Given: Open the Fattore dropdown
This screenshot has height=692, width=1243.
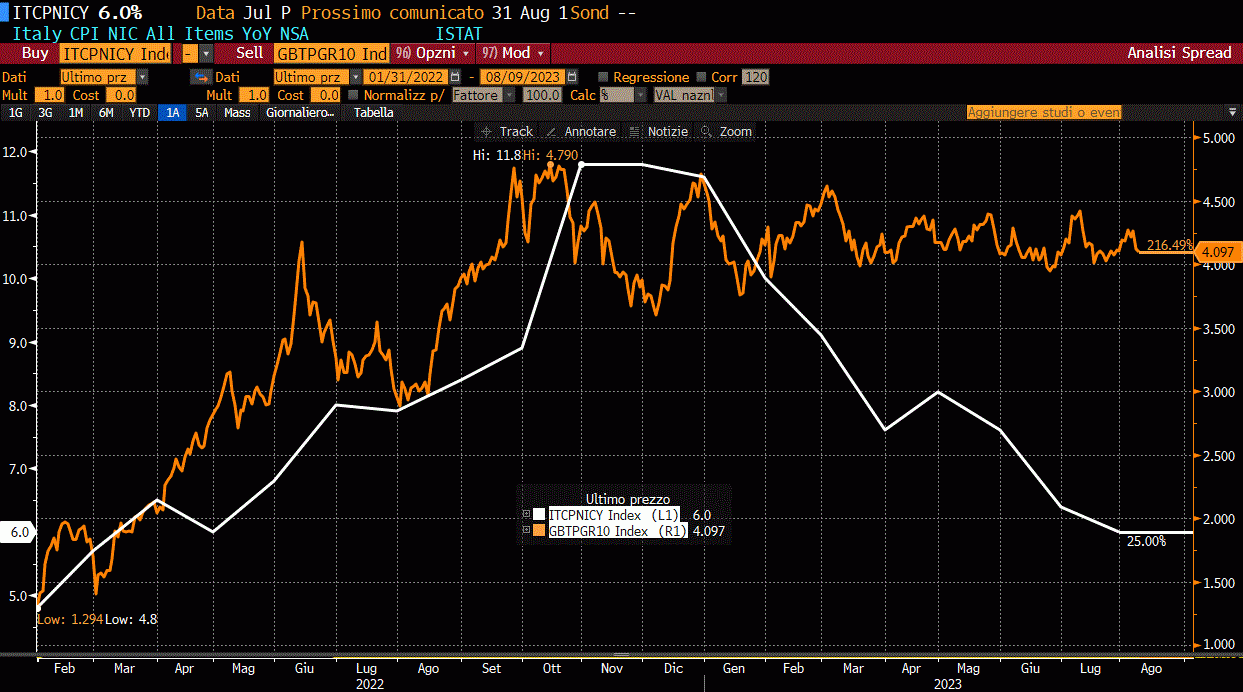Looking at the screenshot, I should [484, 95].
